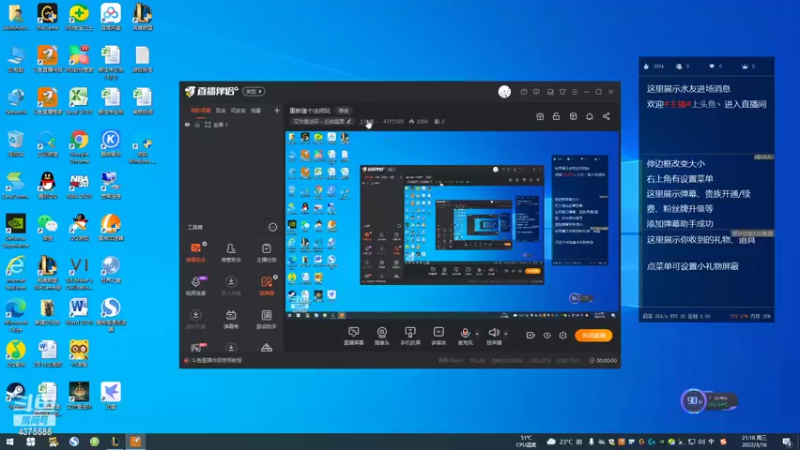Open Steam desktop shortcut
The image size is (800, 450).
[15, 396]
